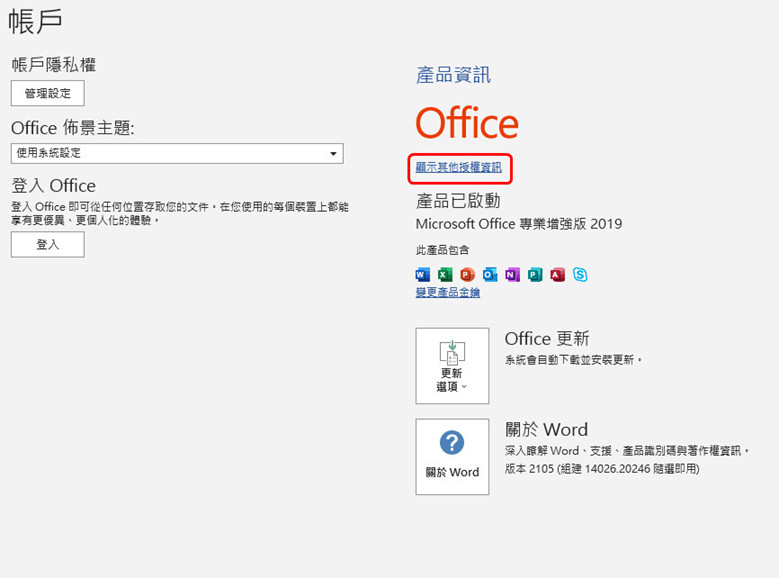
Task: Click the Access app icon
Action: coord(557,274)
